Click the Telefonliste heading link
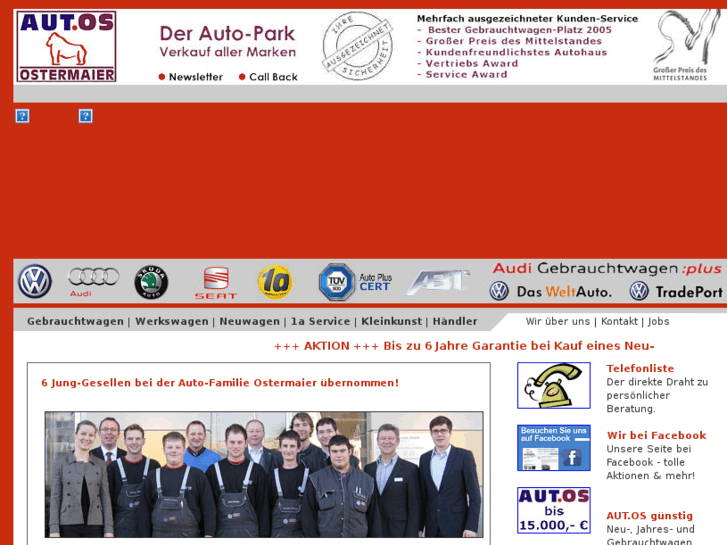The height and width of the screenshot is (545, 727). [640, 368]
